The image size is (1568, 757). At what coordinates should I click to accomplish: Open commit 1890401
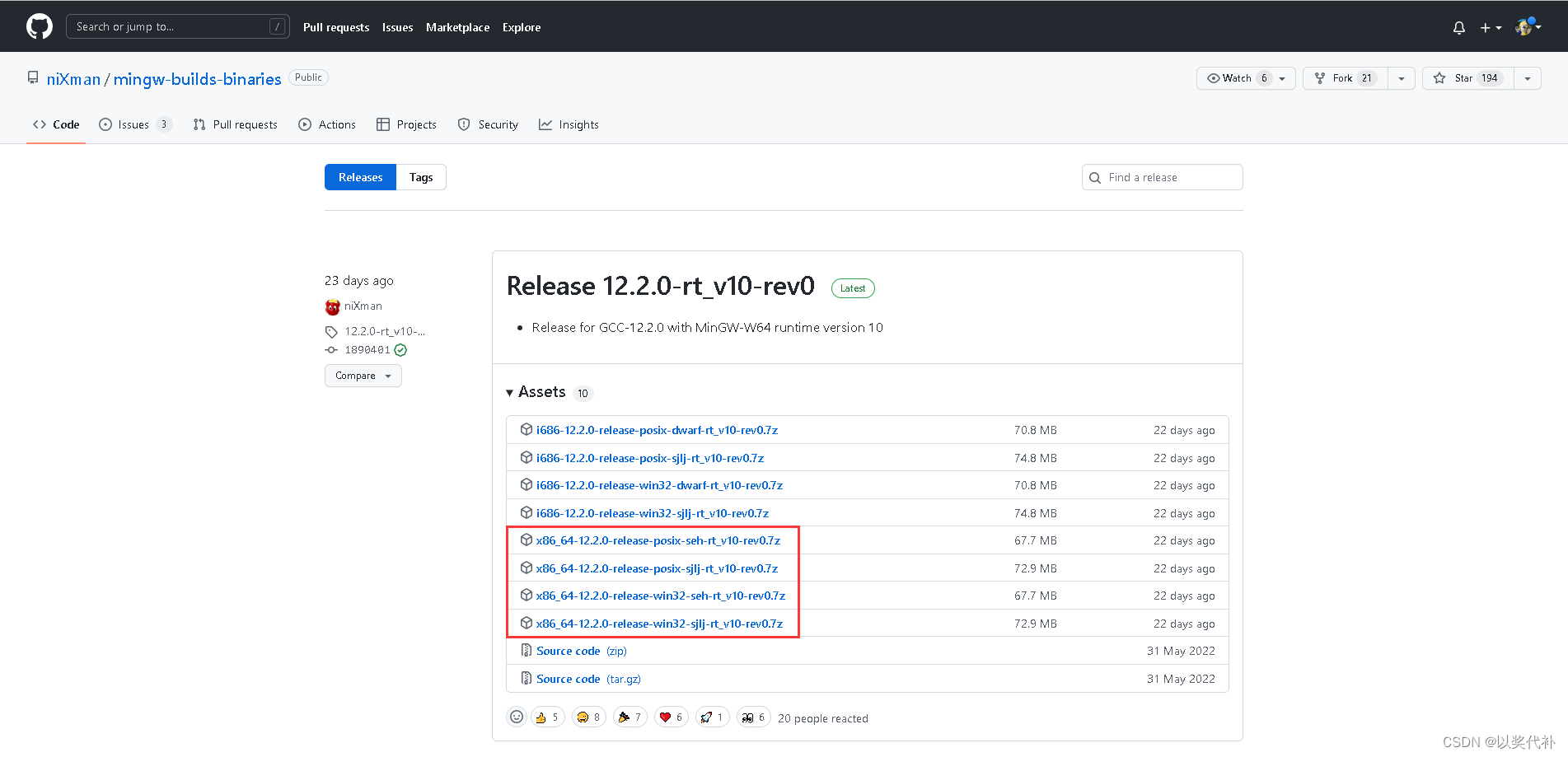367,350
